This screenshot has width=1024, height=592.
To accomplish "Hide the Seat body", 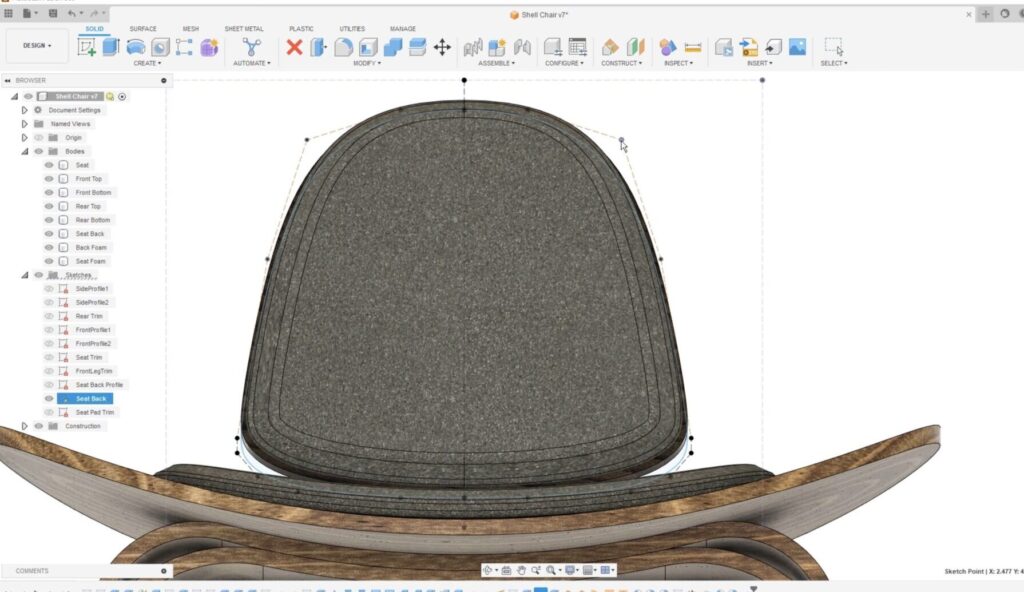I will (x=48, y=164).
